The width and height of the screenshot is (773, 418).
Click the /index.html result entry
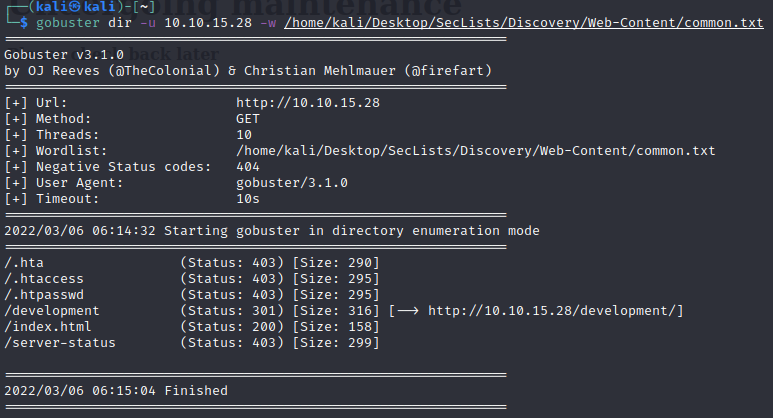(48, 327)
